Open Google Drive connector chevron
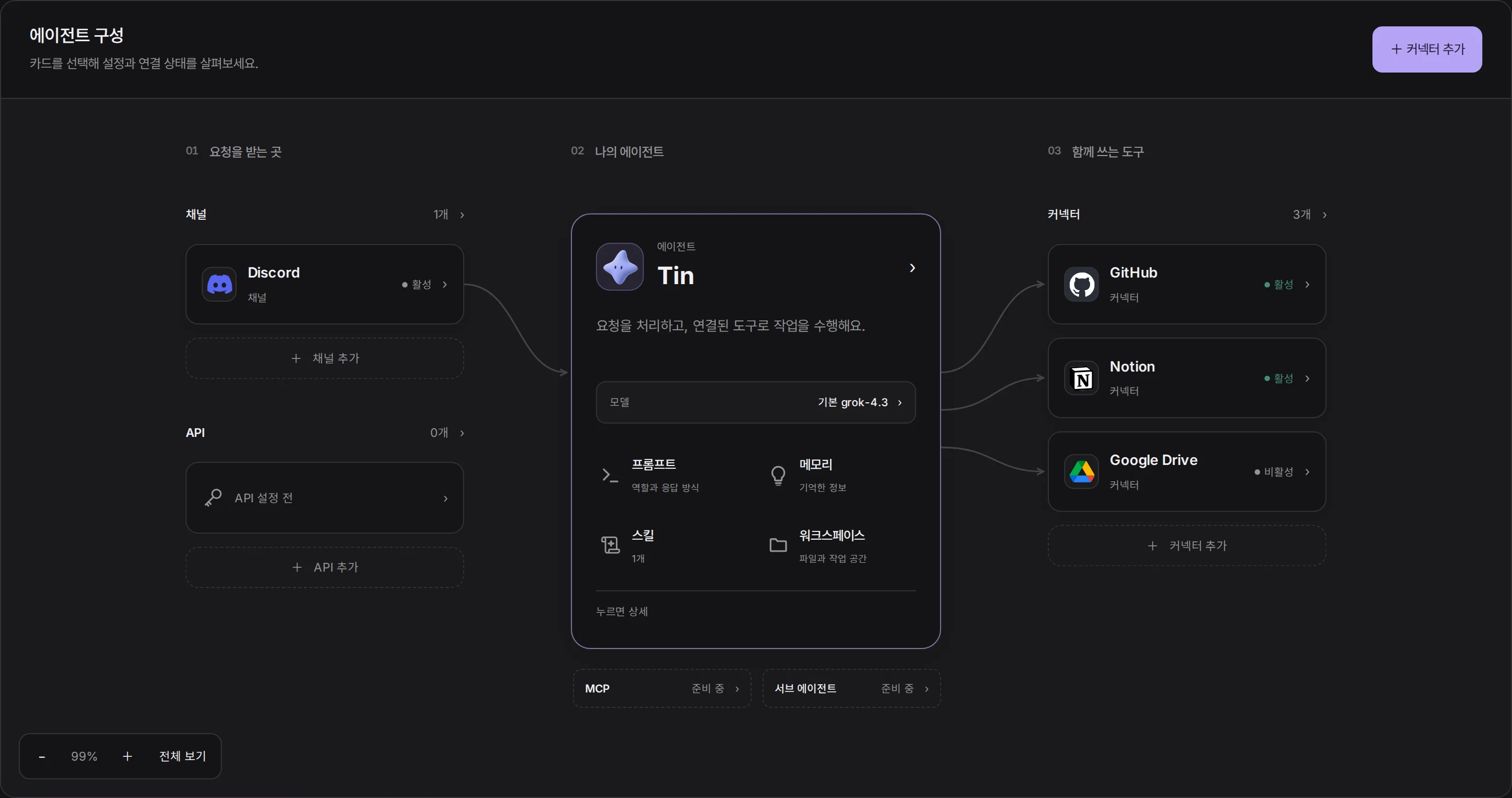 pos(1307,472)
